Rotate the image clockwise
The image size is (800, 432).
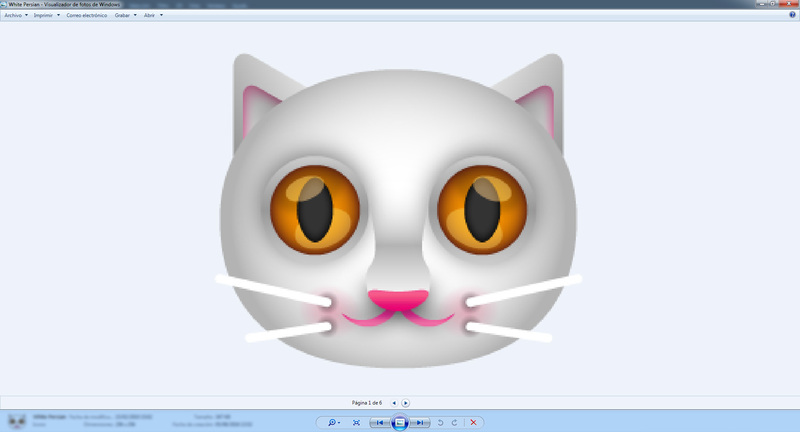454,422
